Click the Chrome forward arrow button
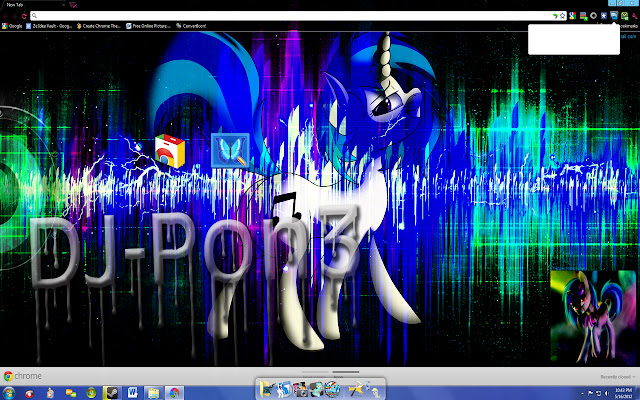640x400 pixels. (15, 16)
